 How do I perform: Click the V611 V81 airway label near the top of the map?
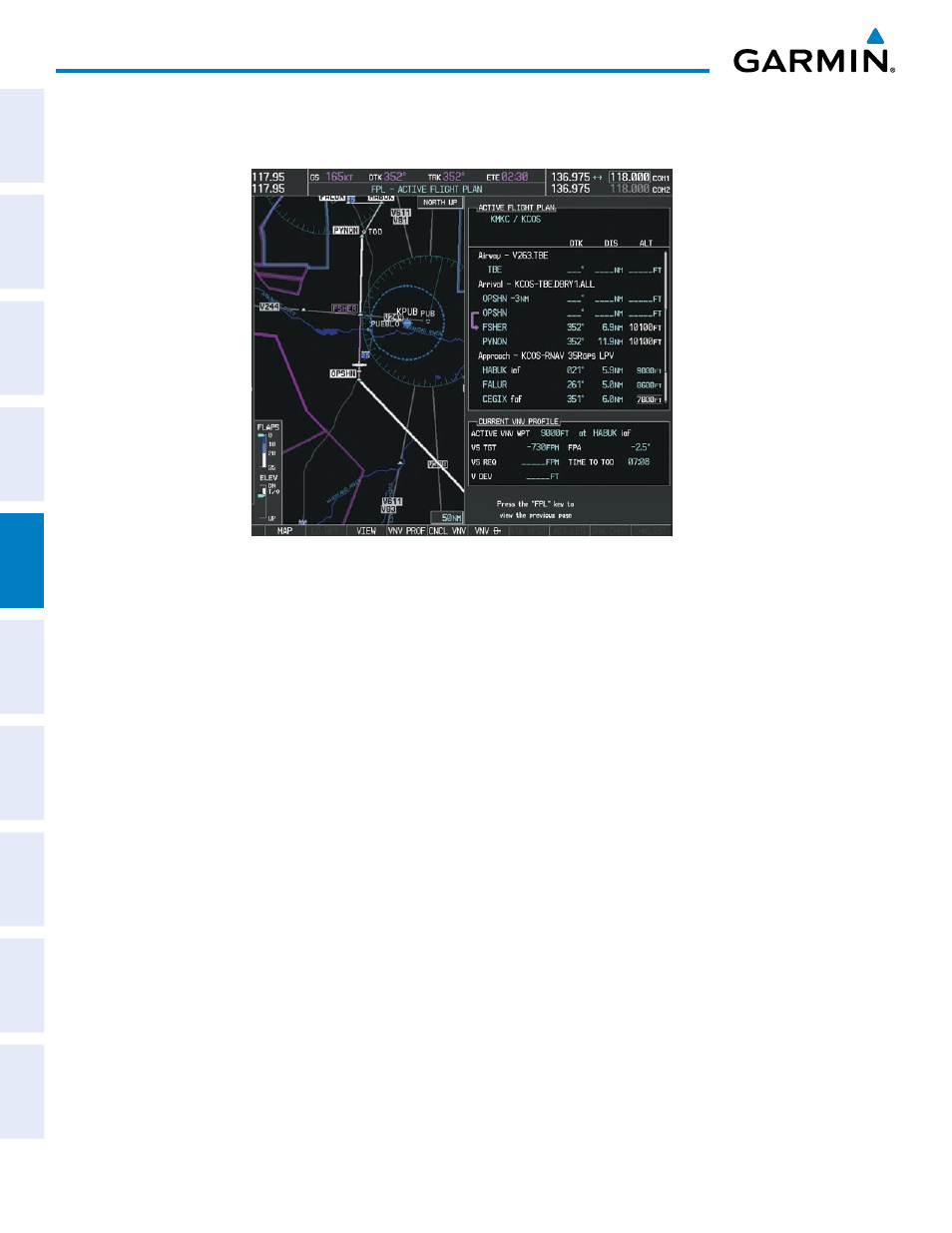400,217
